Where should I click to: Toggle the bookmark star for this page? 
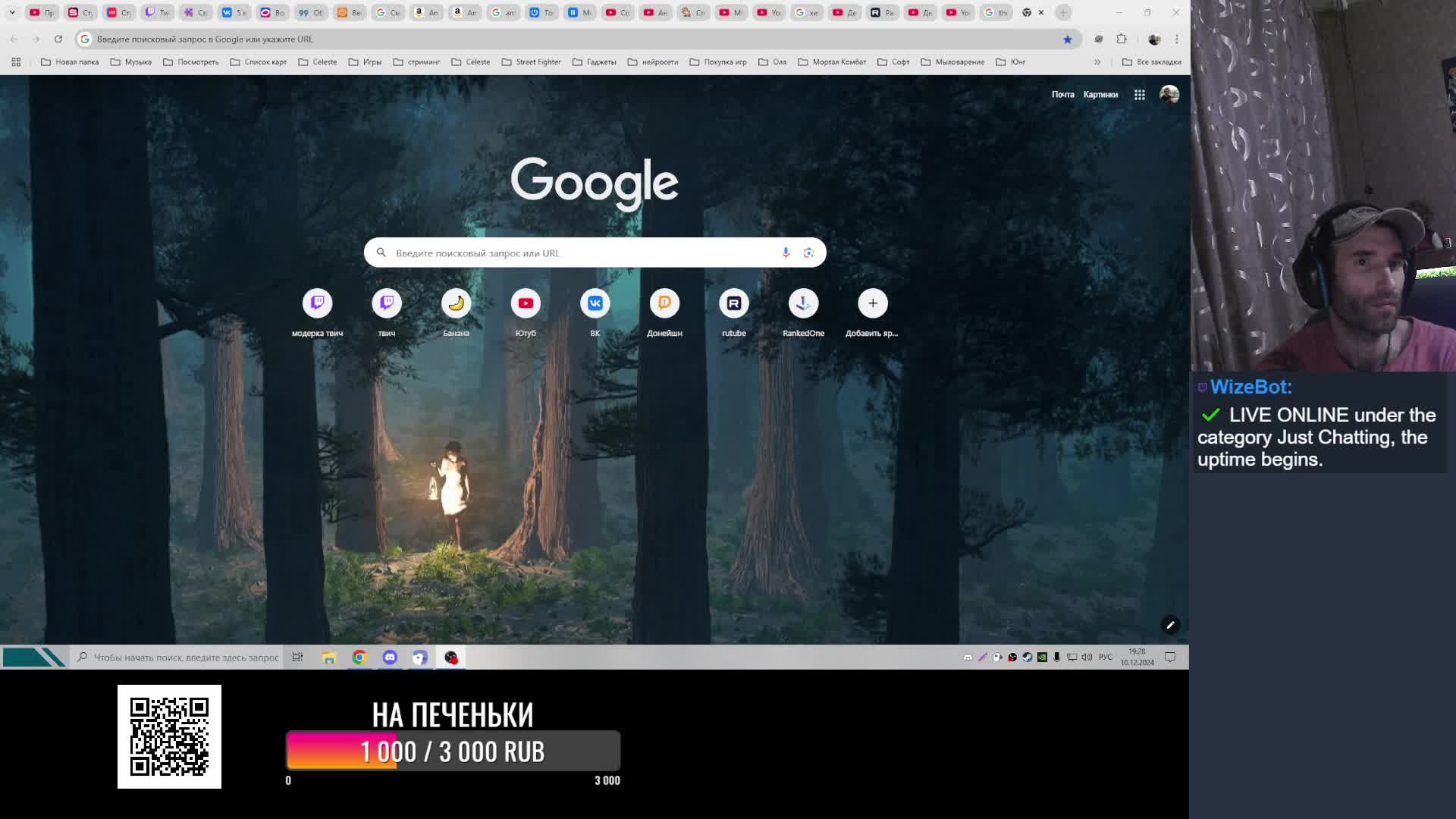point(1068,39)
